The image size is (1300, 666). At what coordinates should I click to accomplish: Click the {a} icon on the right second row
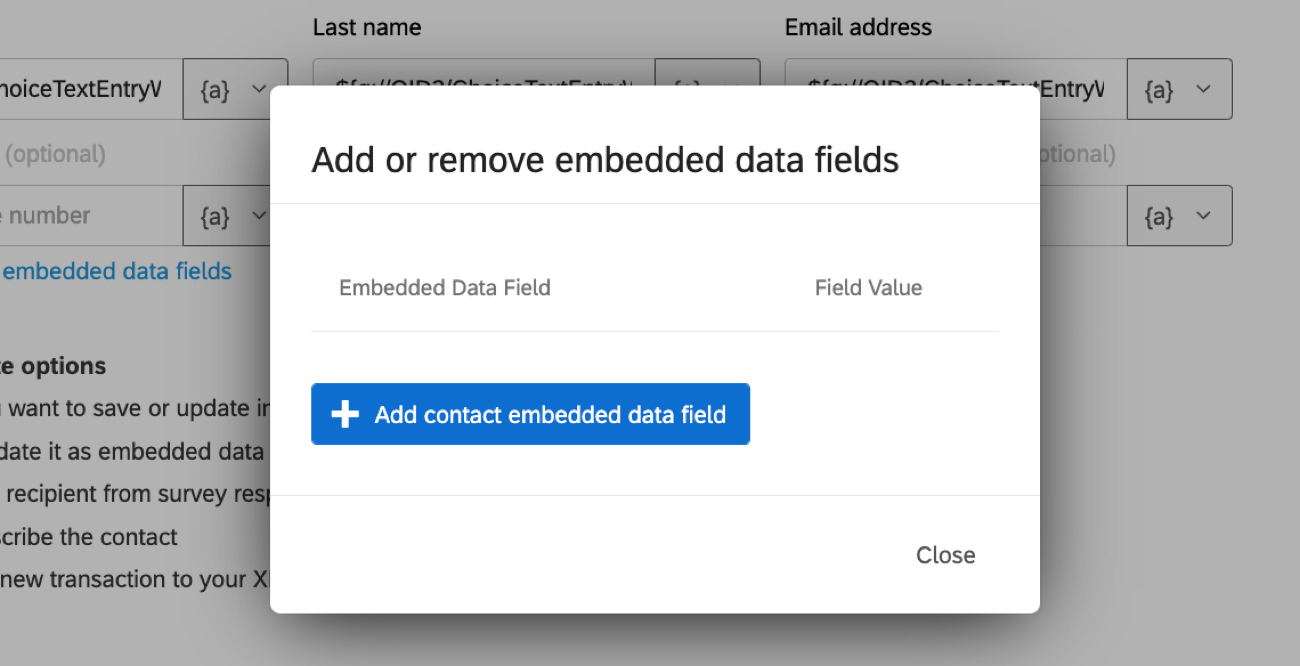[x=1157, y=216]
